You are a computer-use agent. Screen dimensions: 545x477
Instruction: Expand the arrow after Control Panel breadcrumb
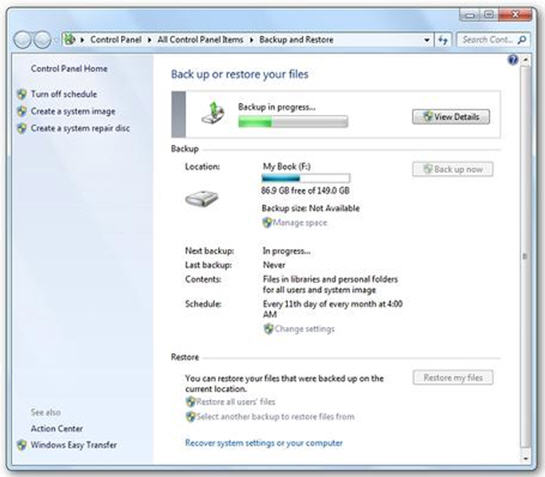(149, 40)
